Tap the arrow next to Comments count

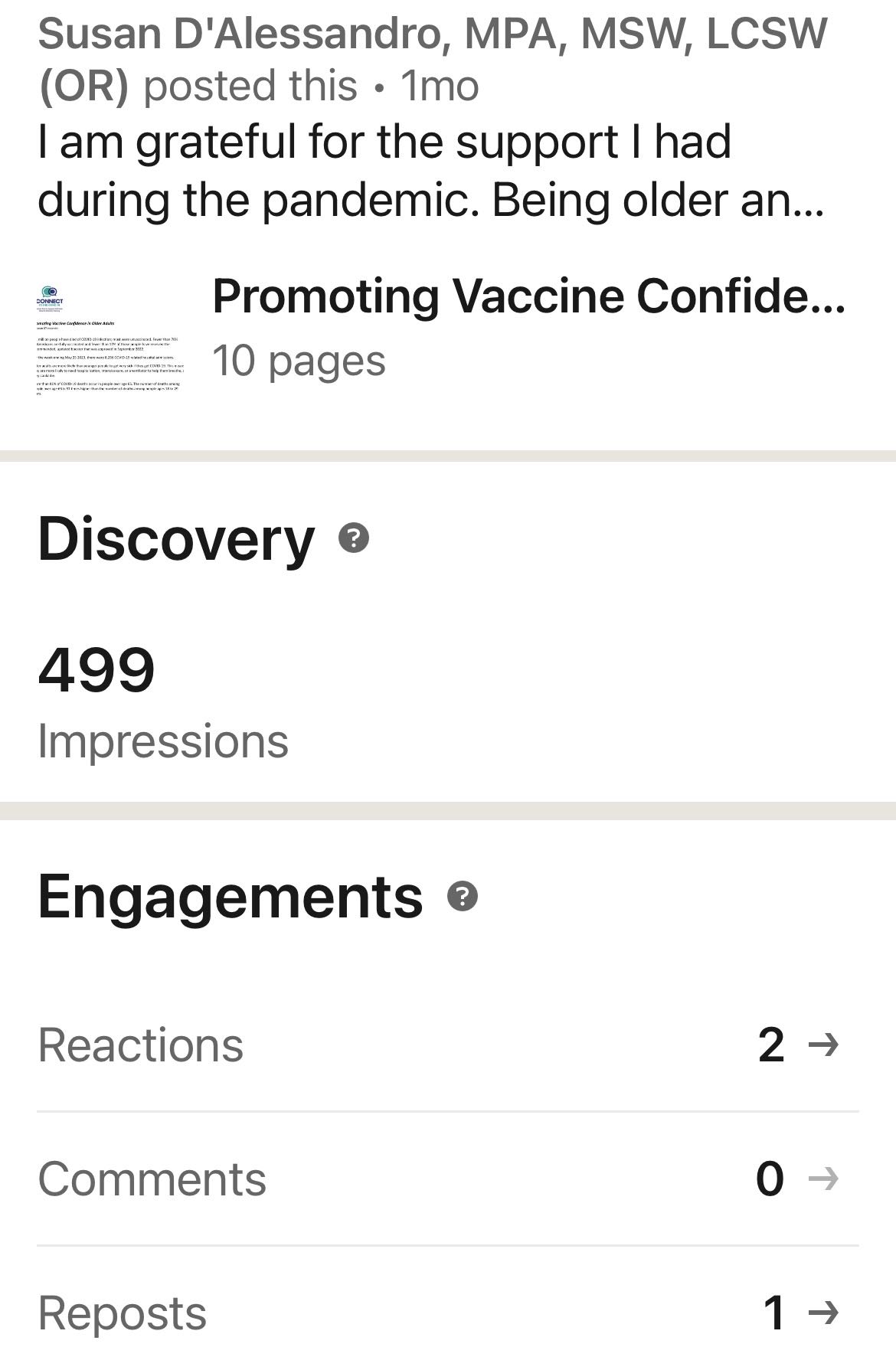coord(824,1179)
